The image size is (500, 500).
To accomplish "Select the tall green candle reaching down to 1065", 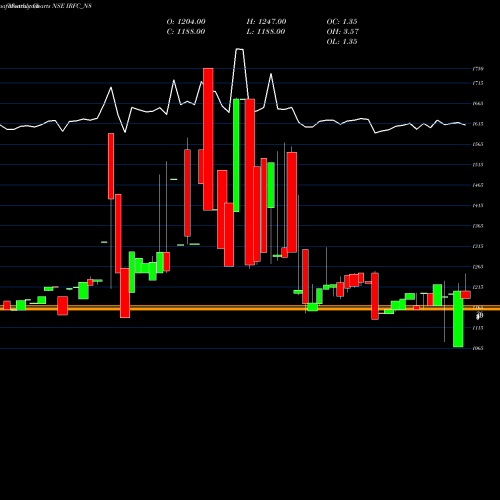I will [458, 319].
